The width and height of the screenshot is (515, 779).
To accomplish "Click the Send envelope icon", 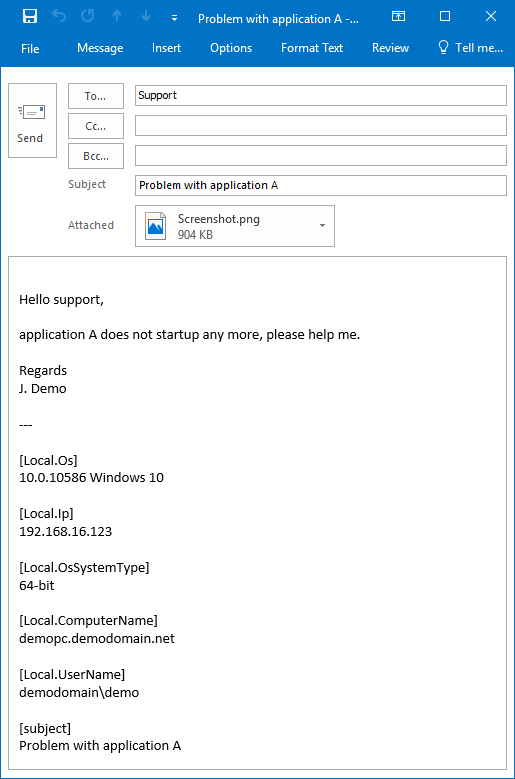I will [31, 112].
